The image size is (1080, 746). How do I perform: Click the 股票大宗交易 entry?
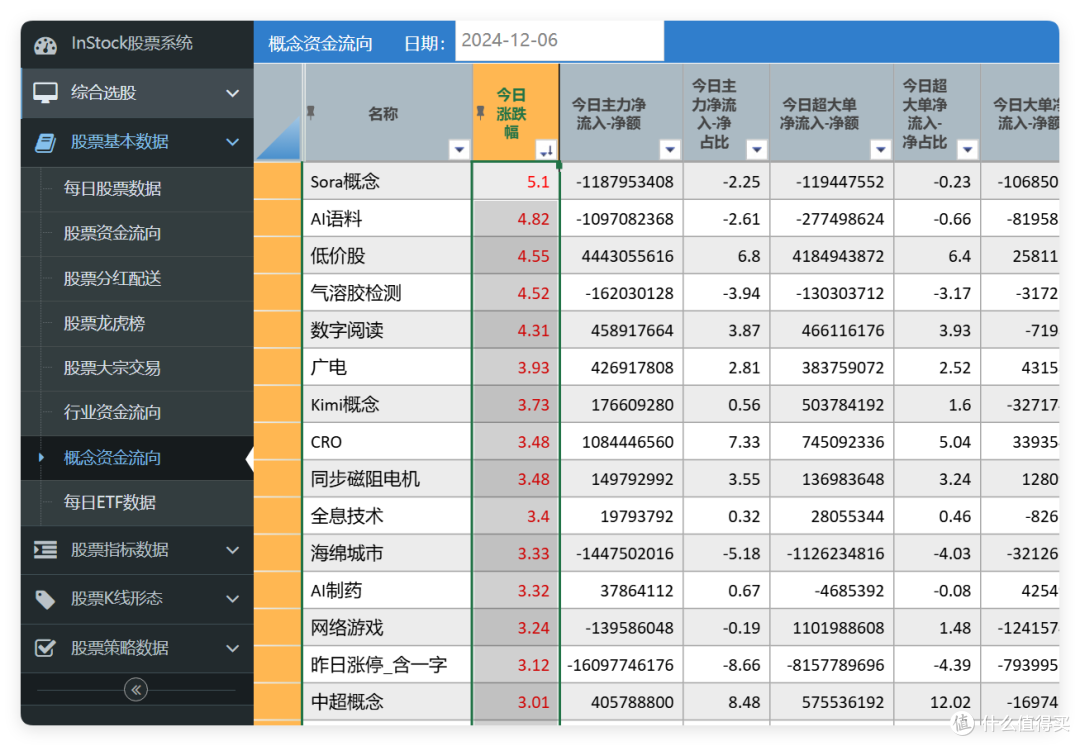108,368
